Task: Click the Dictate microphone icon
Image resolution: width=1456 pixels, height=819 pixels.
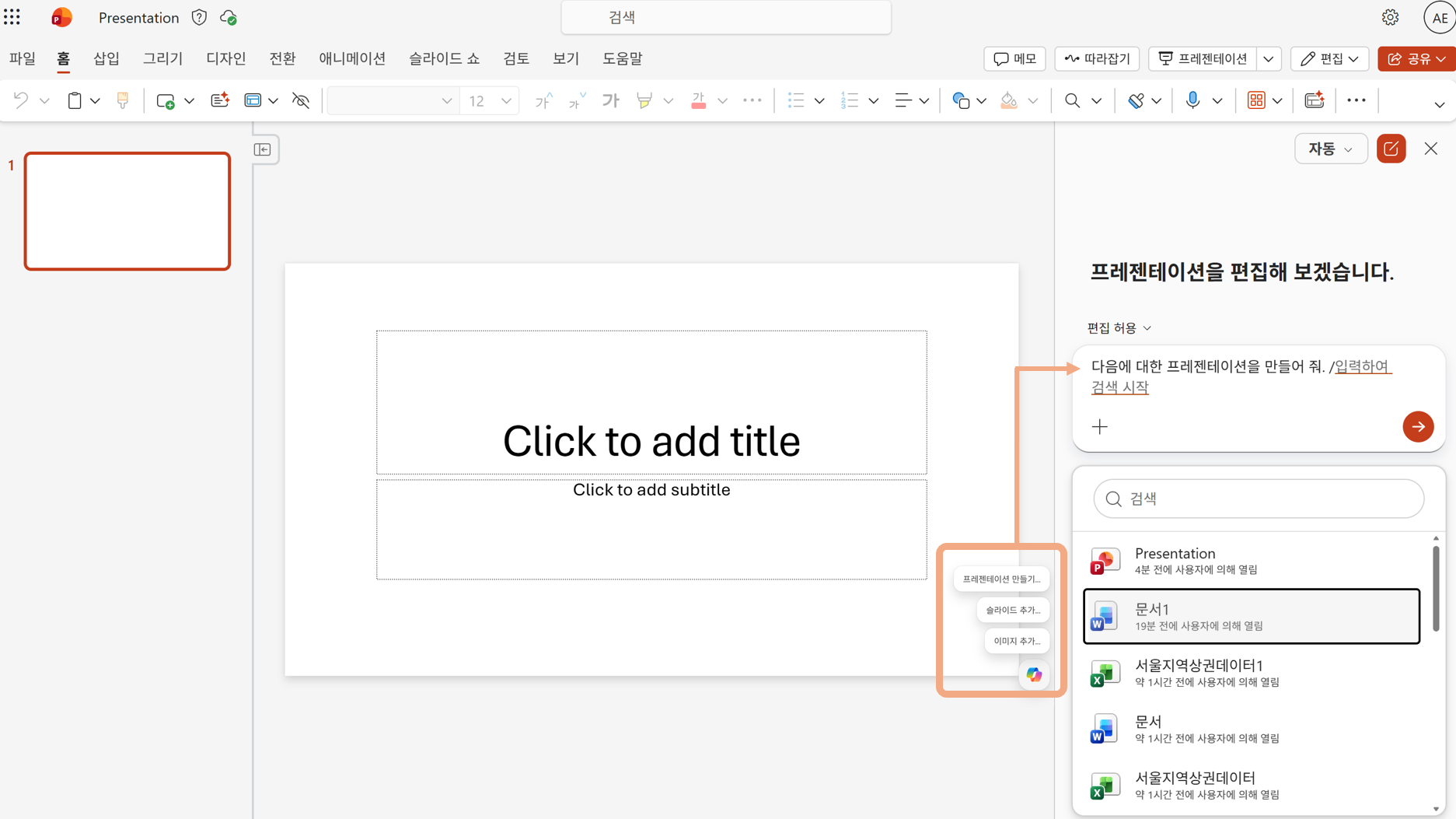Action: click(x=1192, y=100)
